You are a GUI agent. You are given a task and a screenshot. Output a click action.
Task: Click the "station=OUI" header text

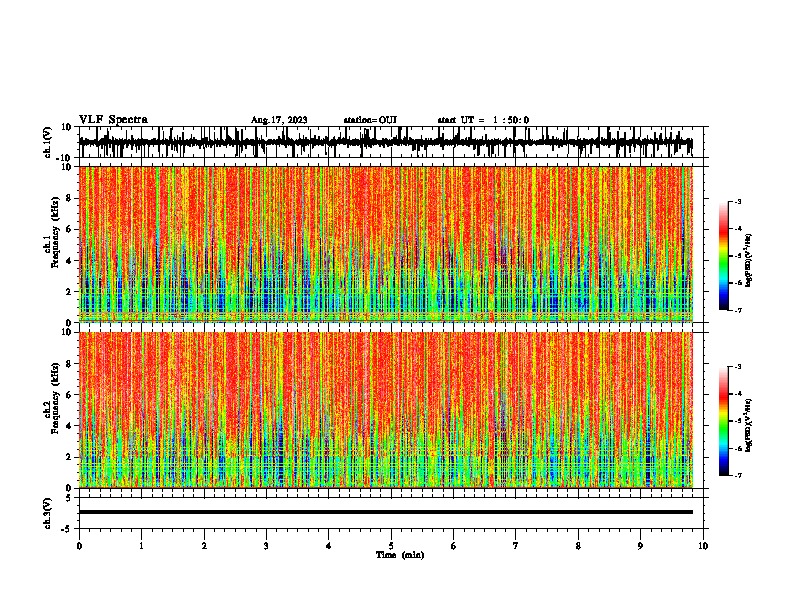pos(370,120)
